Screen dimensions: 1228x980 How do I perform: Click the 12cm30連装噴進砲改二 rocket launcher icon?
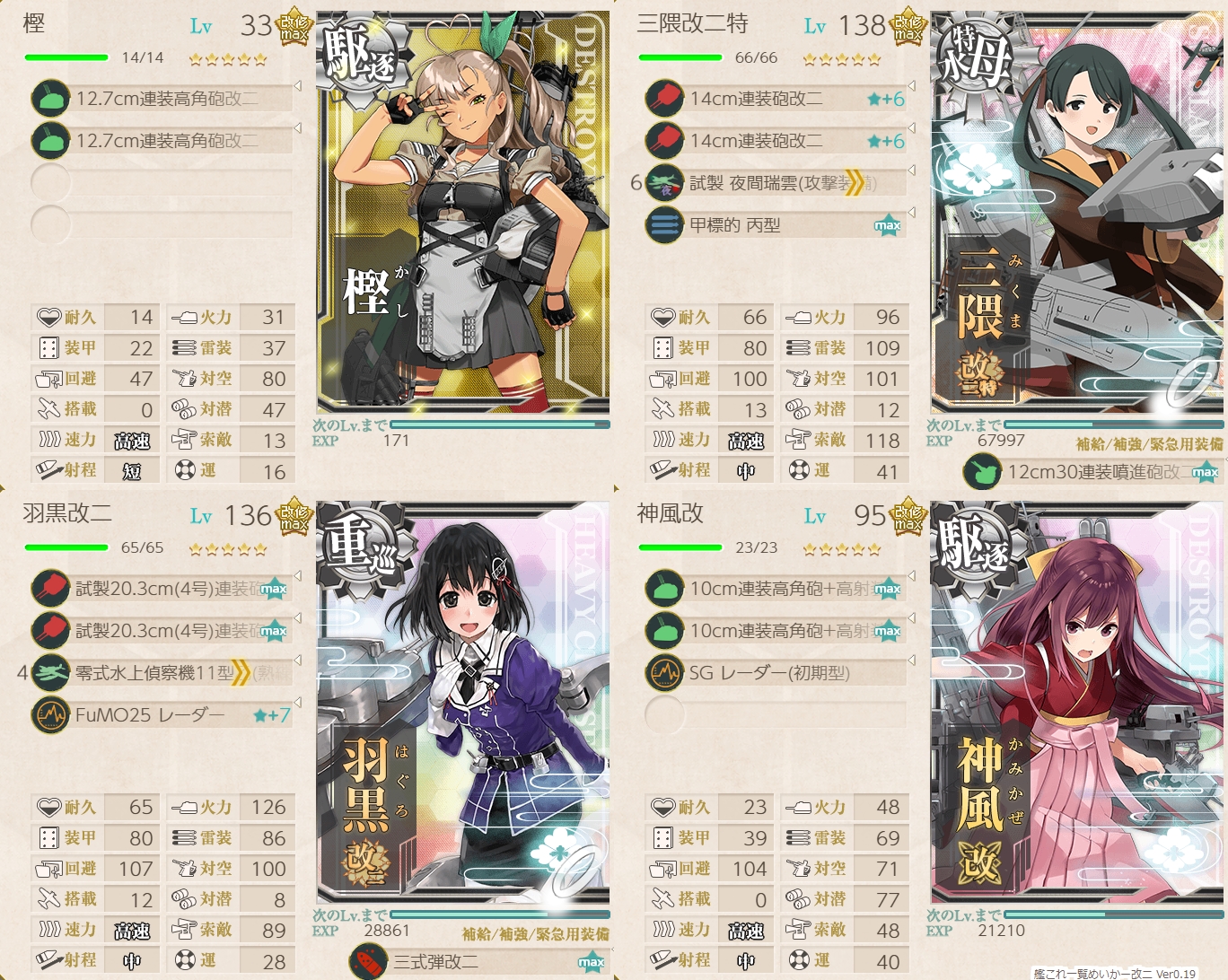[982, 472]
